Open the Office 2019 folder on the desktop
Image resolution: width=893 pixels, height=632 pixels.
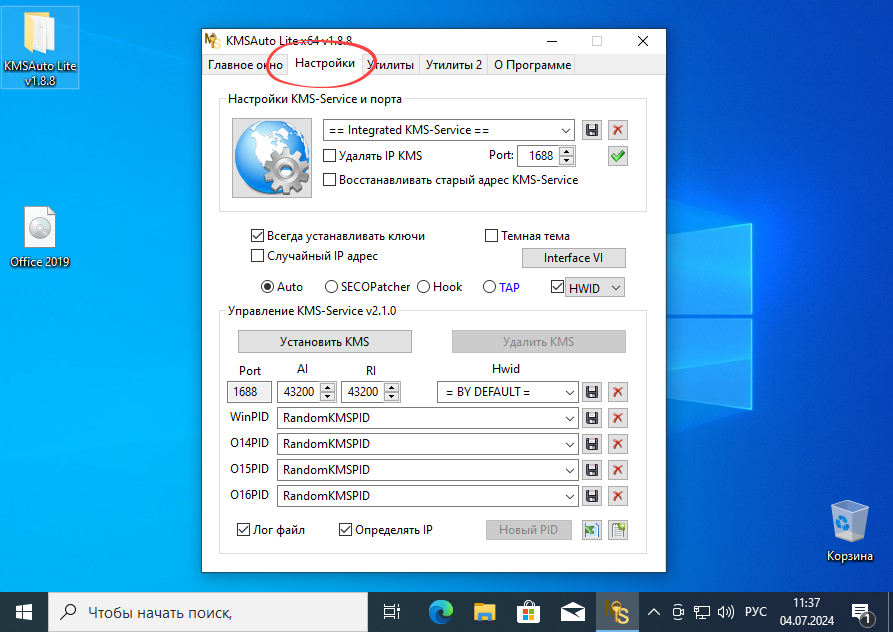(39, 227)
